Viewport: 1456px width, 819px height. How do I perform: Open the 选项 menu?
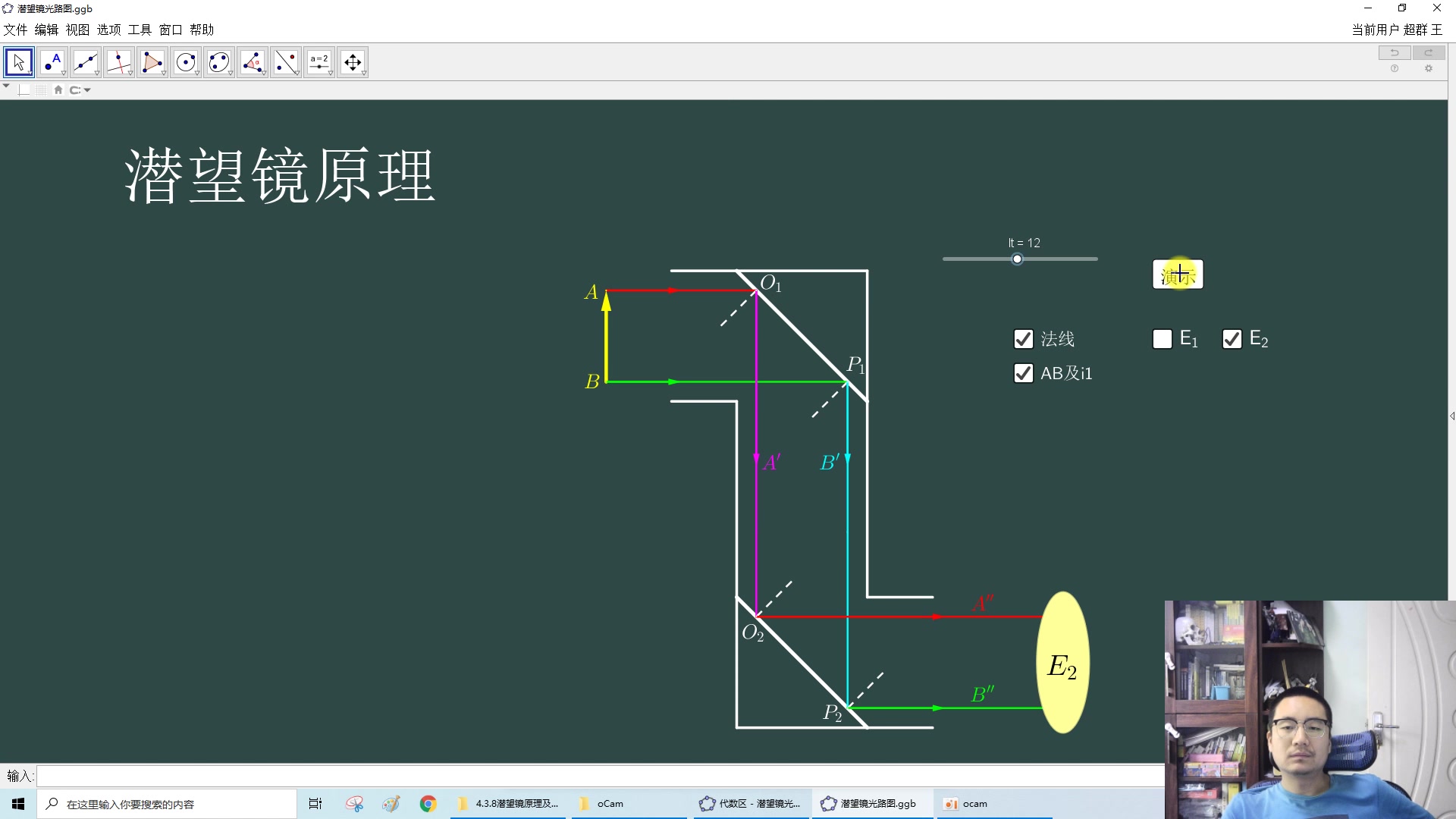(x=108, y=30)
